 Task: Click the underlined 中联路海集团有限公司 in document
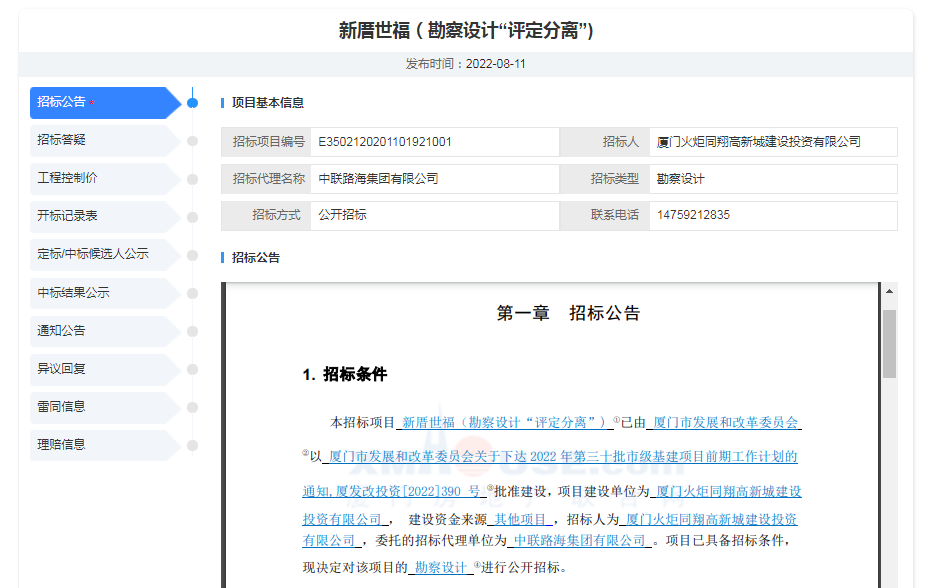click(x=579, y=540)
